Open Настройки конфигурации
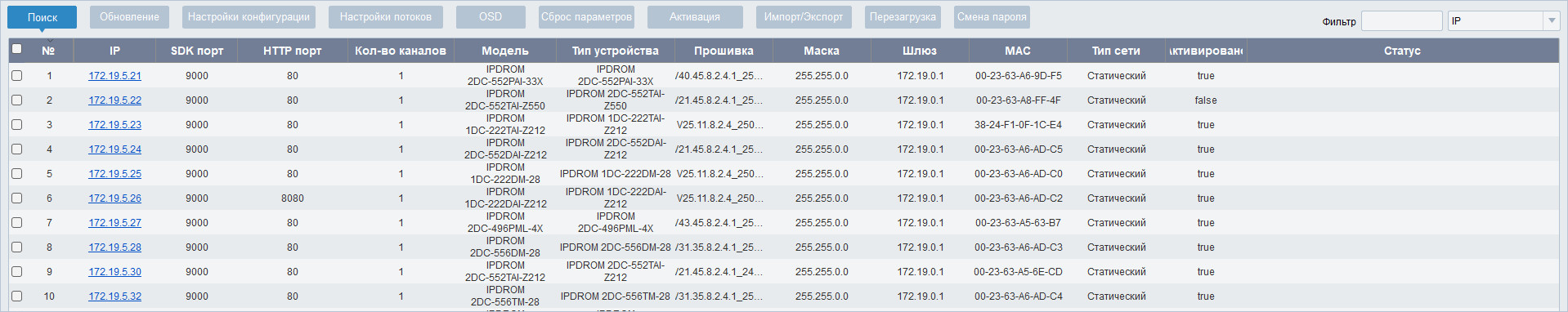 tap(249, 17)
